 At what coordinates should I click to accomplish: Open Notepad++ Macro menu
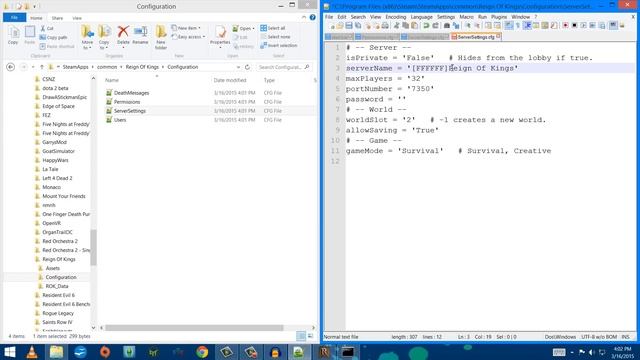pyautogui.click(x=466, y=17)
